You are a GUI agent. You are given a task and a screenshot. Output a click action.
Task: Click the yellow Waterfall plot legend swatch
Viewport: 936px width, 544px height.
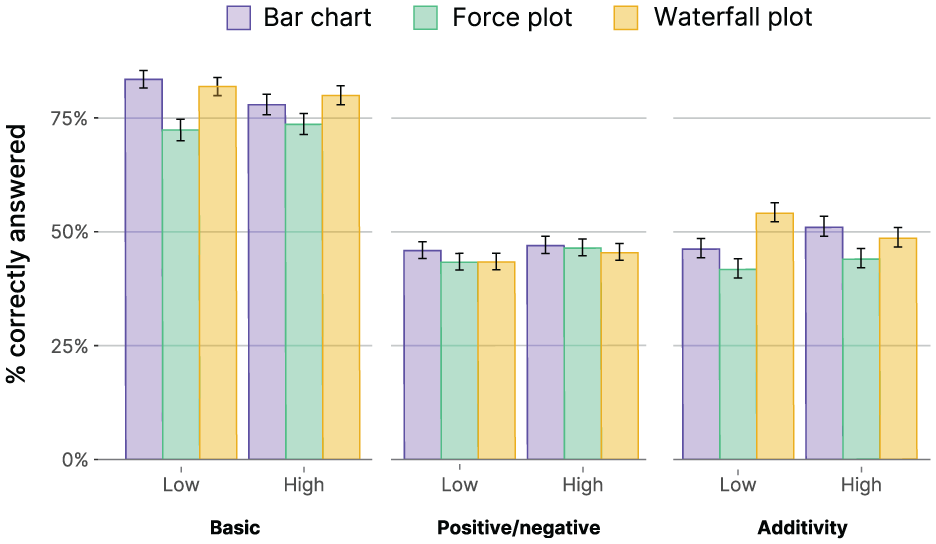point(626,17)
